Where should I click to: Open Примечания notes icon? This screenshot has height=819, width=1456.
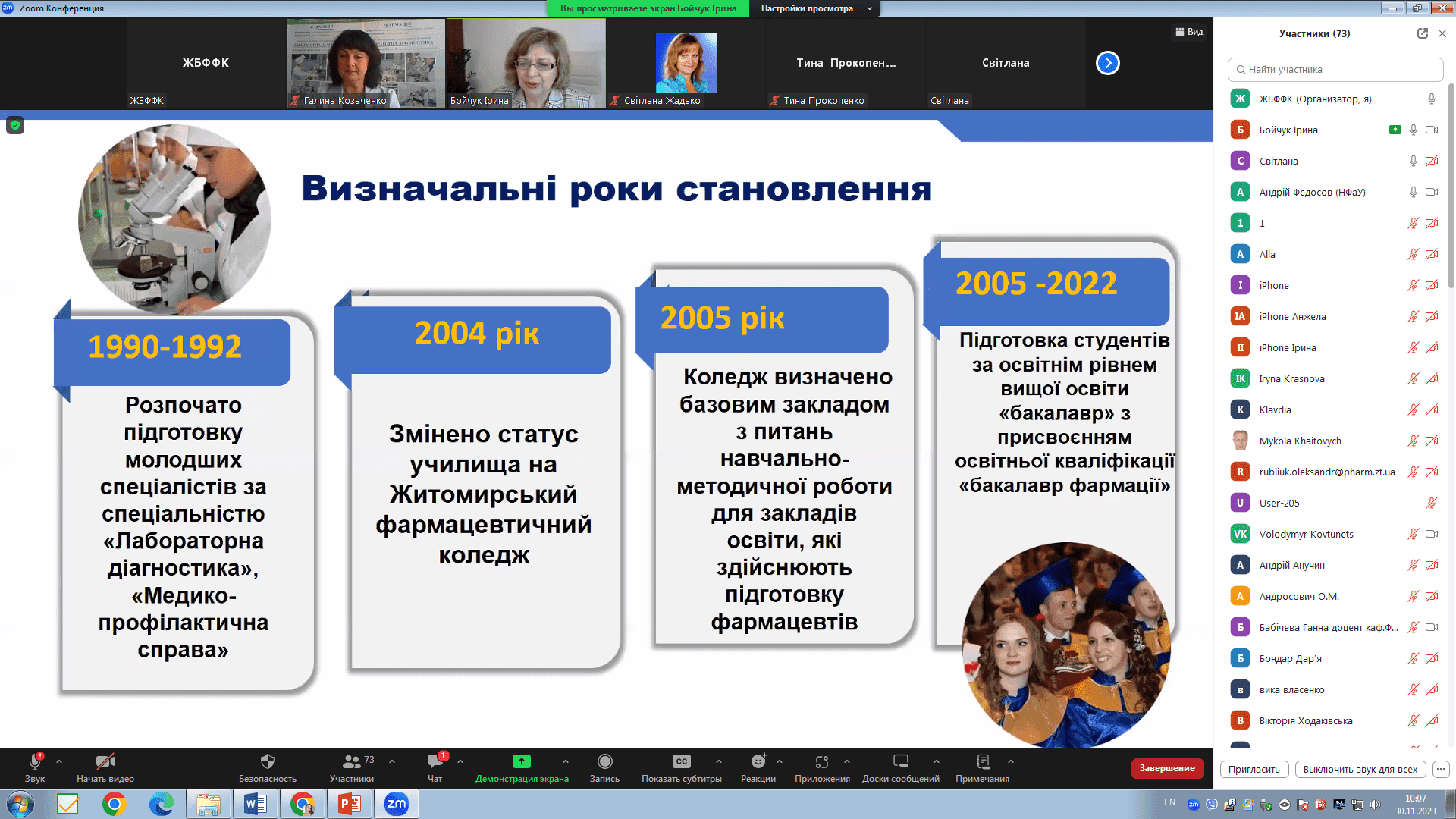pos(983,761)
